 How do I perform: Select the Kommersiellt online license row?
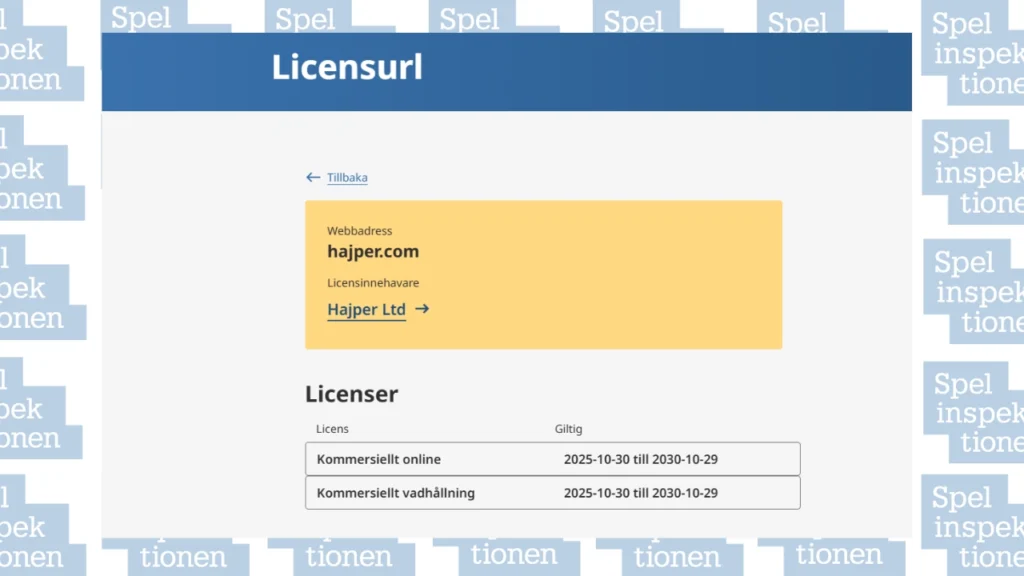[x=552, y=458]
